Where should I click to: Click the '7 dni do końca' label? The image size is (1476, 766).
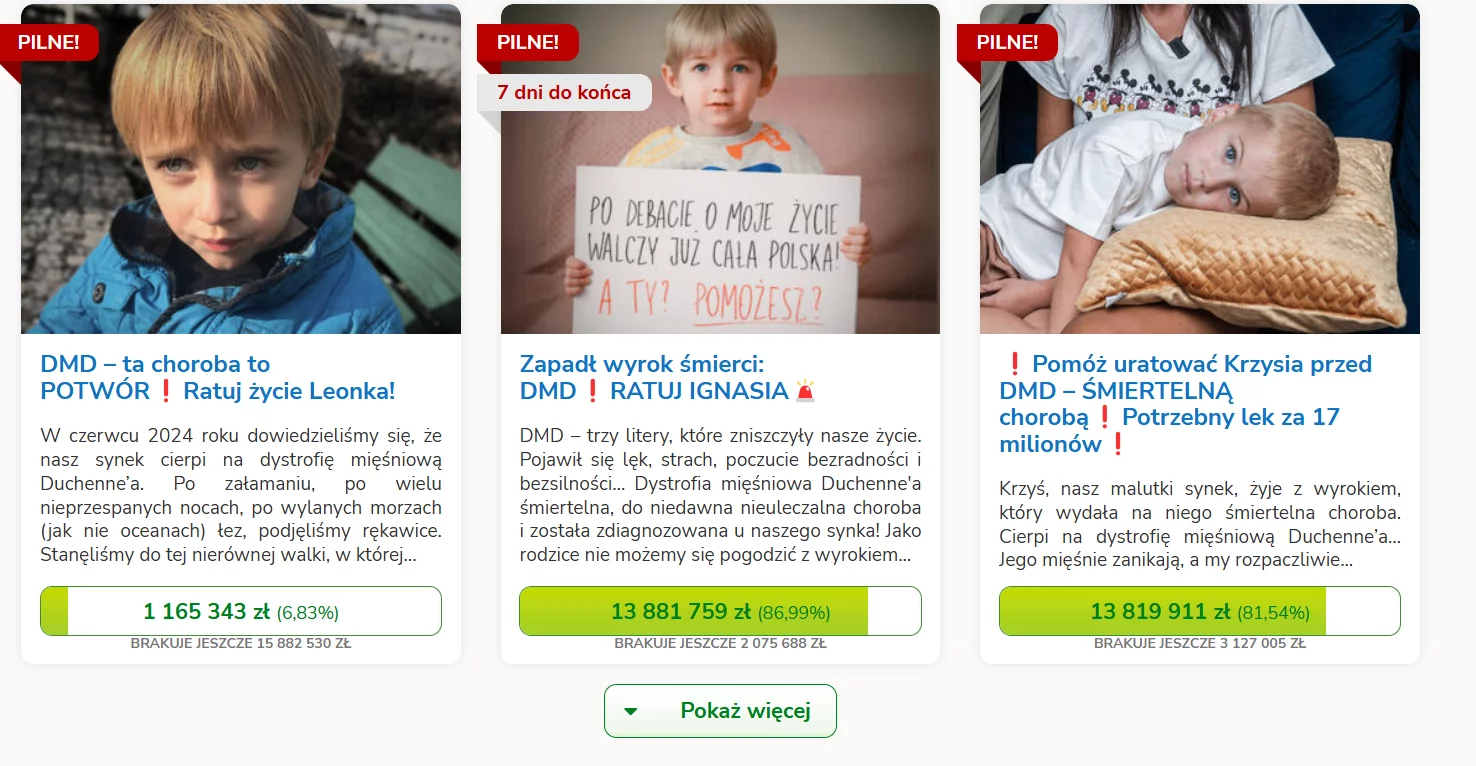click(x=564, y=92)
